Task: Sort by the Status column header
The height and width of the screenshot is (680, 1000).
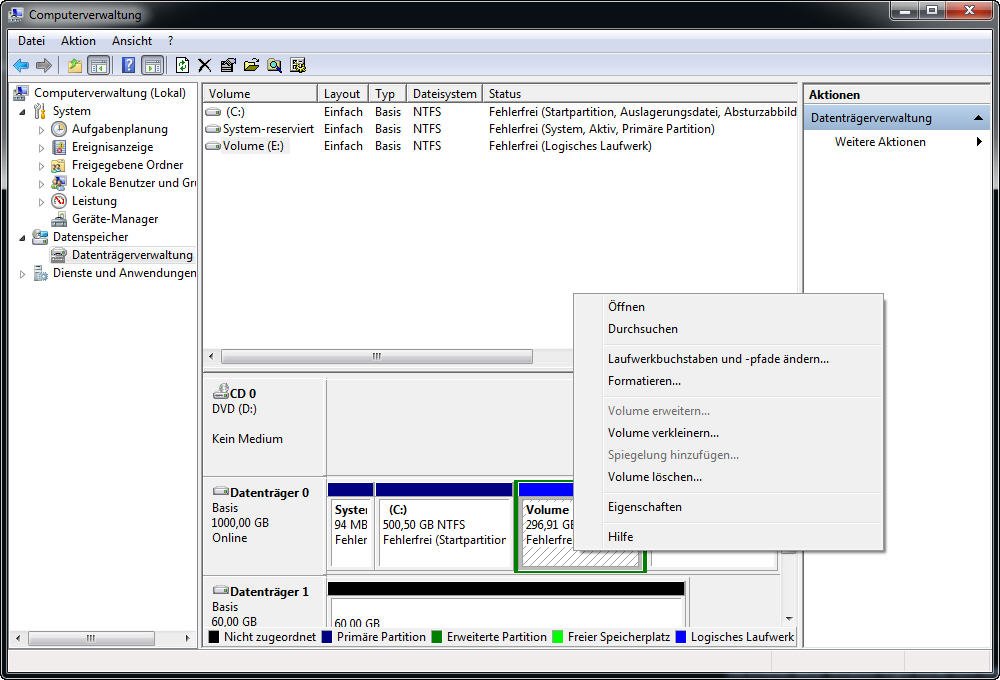Action: click(640, 94)
